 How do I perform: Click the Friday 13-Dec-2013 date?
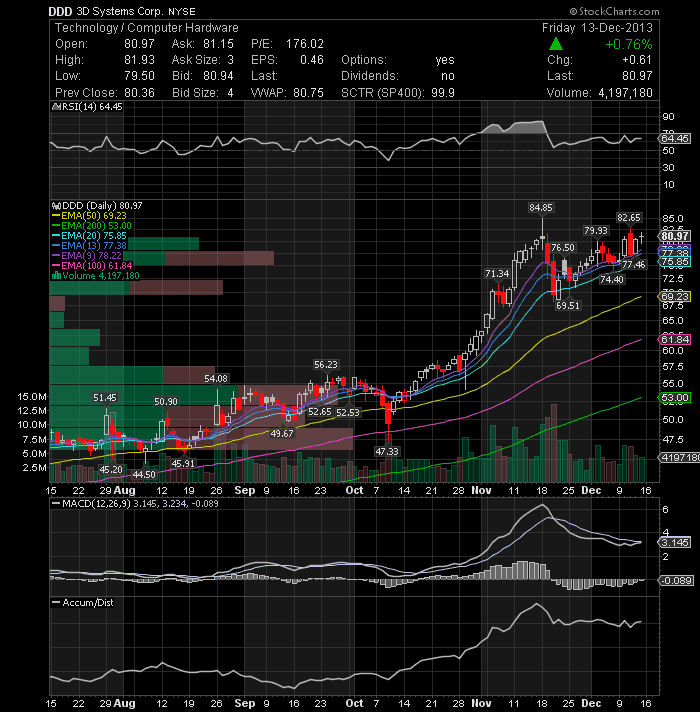coord(597,28)
